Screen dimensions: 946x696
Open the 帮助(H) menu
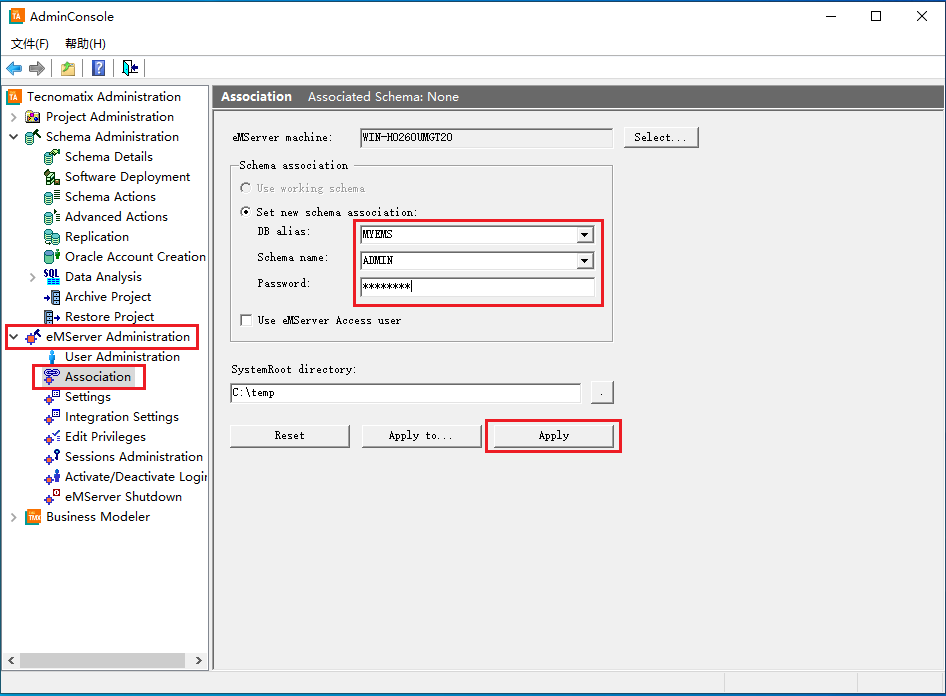[85, 44]
